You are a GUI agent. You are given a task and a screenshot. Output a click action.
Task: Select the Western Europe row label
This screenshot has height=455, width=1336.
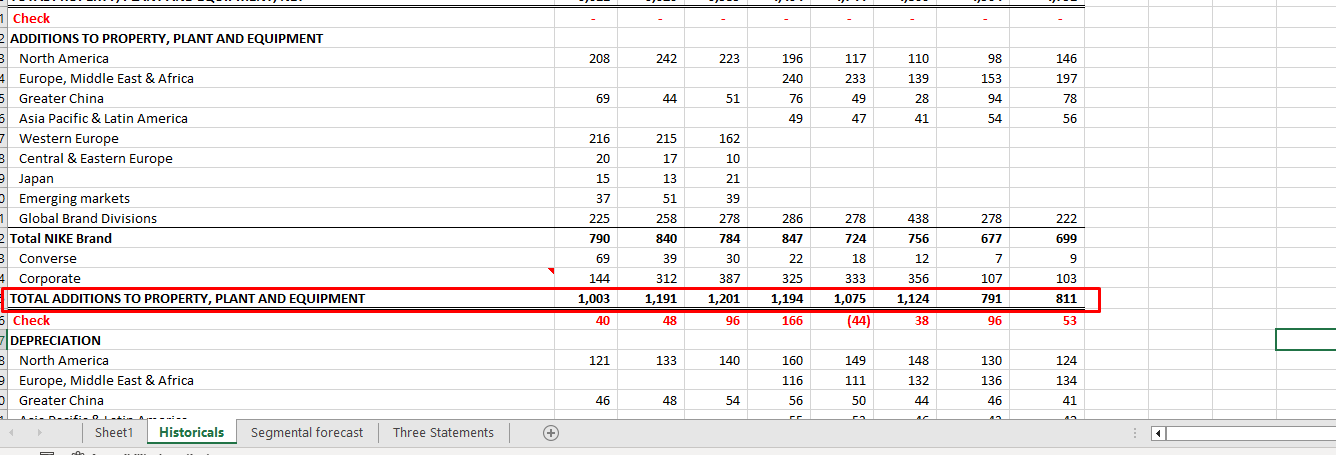pos(69,138)
